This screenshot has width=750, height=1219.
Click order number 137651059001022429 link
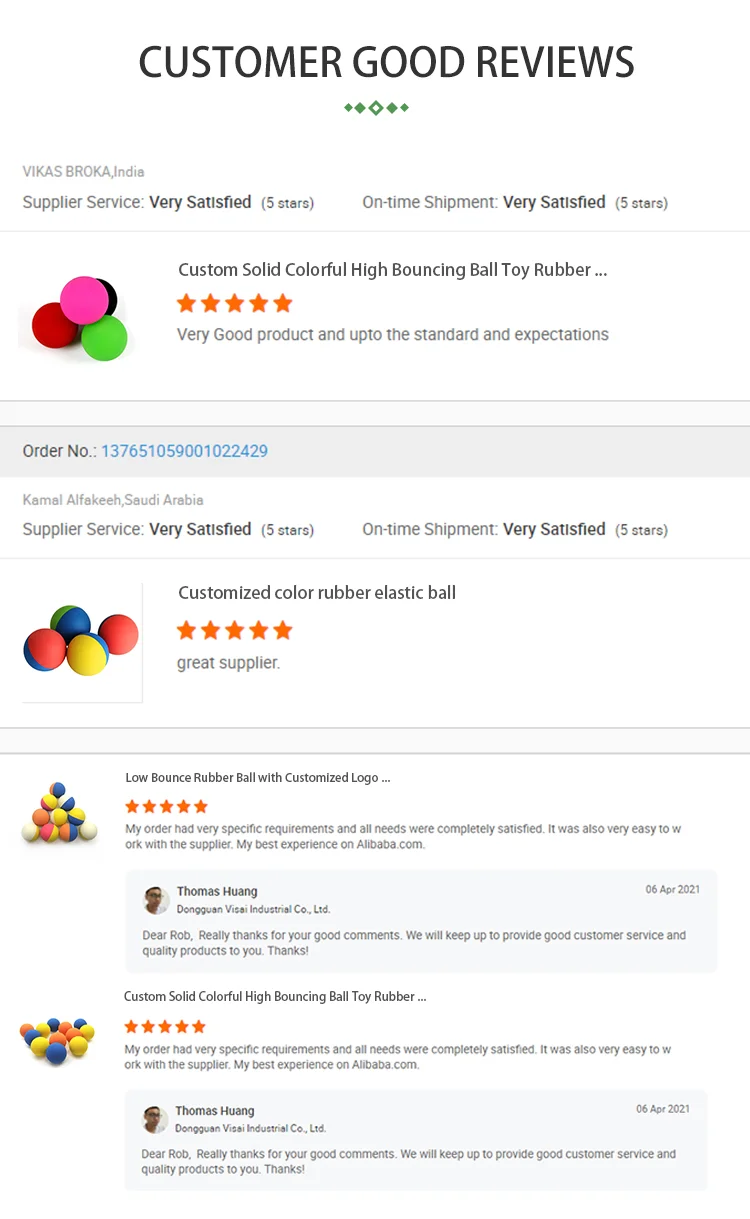point(184,451)
